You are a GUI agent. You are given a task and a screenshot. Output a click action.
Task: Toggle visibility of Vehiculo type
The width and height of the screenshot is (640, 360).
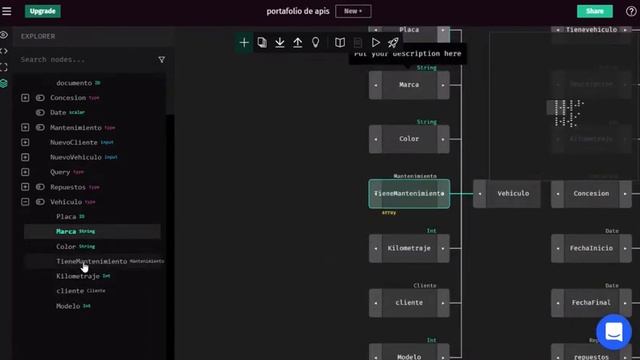[40, 202]
